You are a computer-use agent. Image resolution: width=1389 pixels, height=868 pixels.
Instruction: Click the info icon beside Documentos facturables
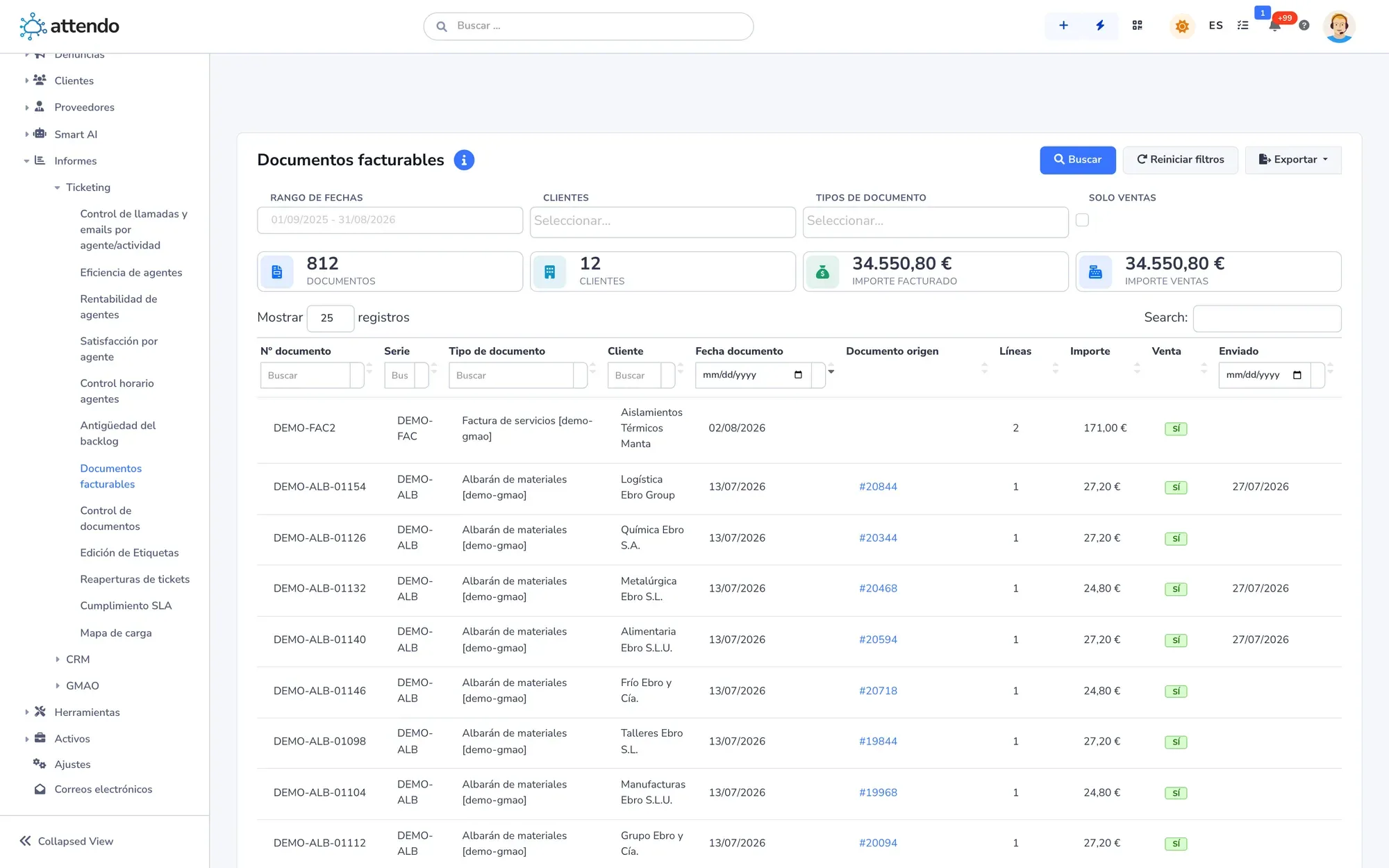click(464, 160)
